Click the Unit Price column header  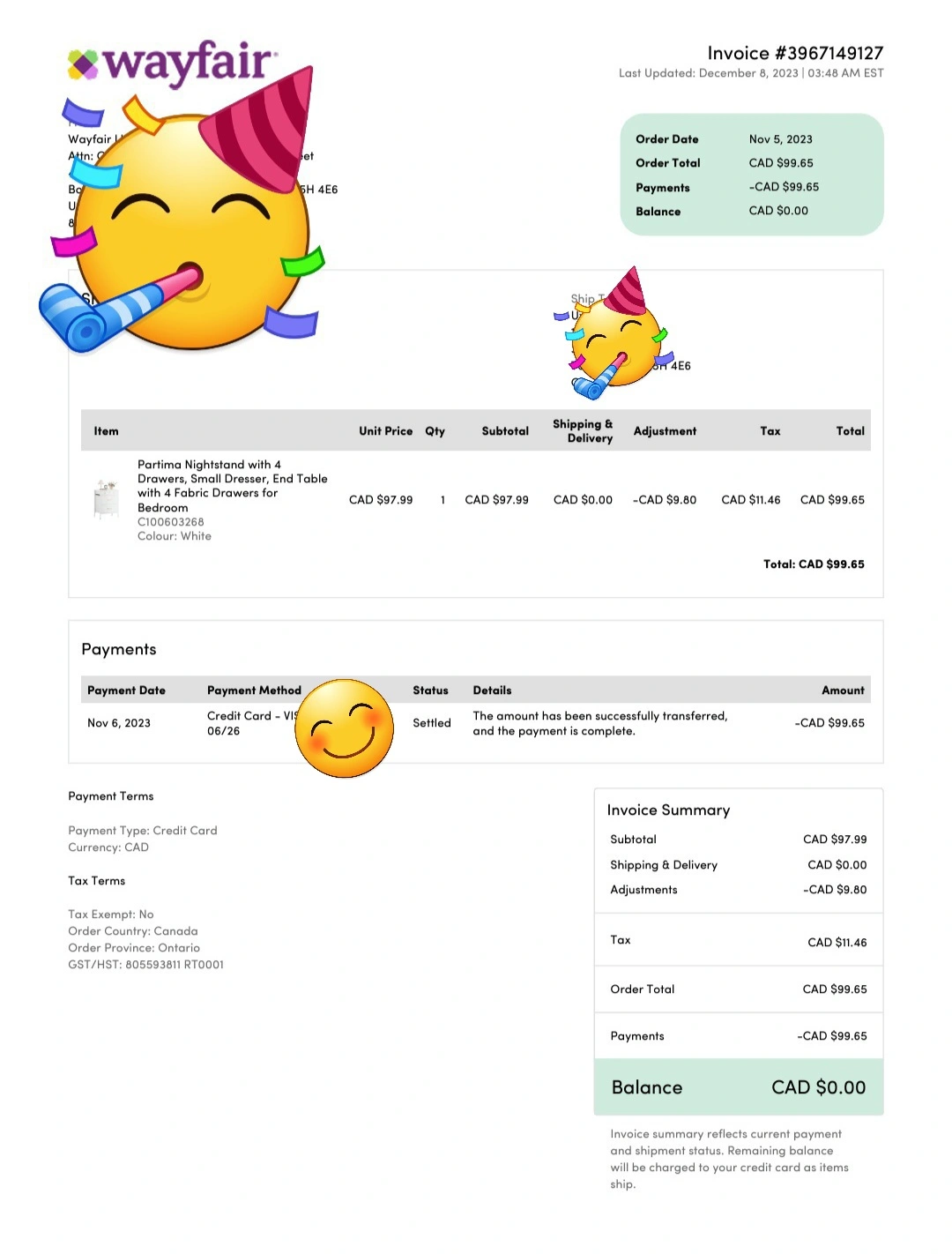point(385,431)
